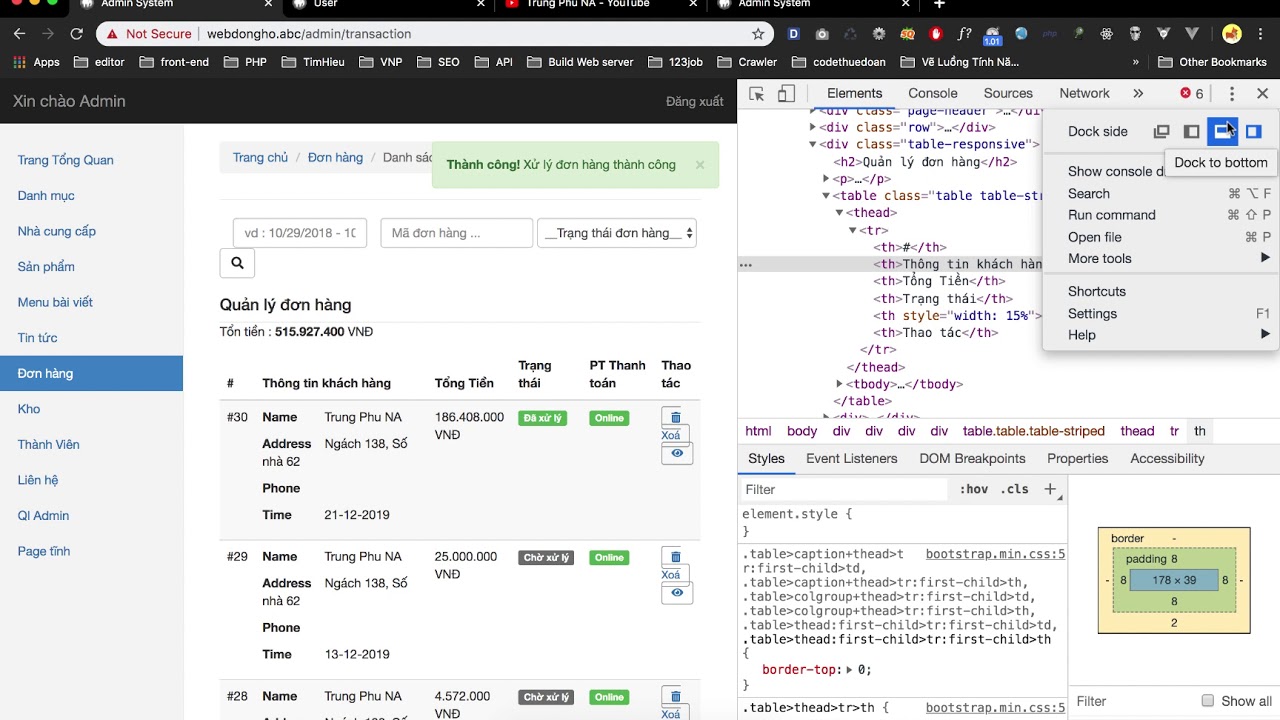The width and height of the screenshot is (1280, 720).
Task: Expand the tbody node
Action: pyautogui.click(x=840, y=384)
